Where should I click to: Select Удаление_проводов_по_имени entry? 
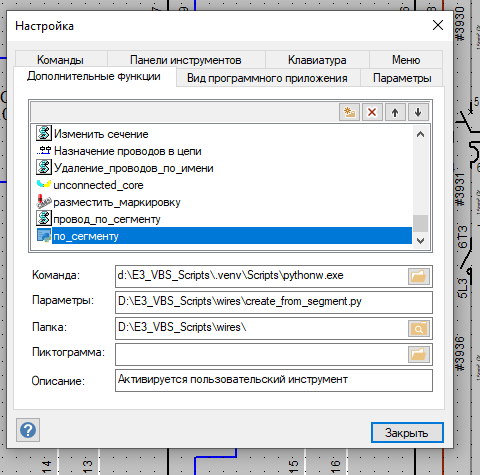tap(134, 168)
